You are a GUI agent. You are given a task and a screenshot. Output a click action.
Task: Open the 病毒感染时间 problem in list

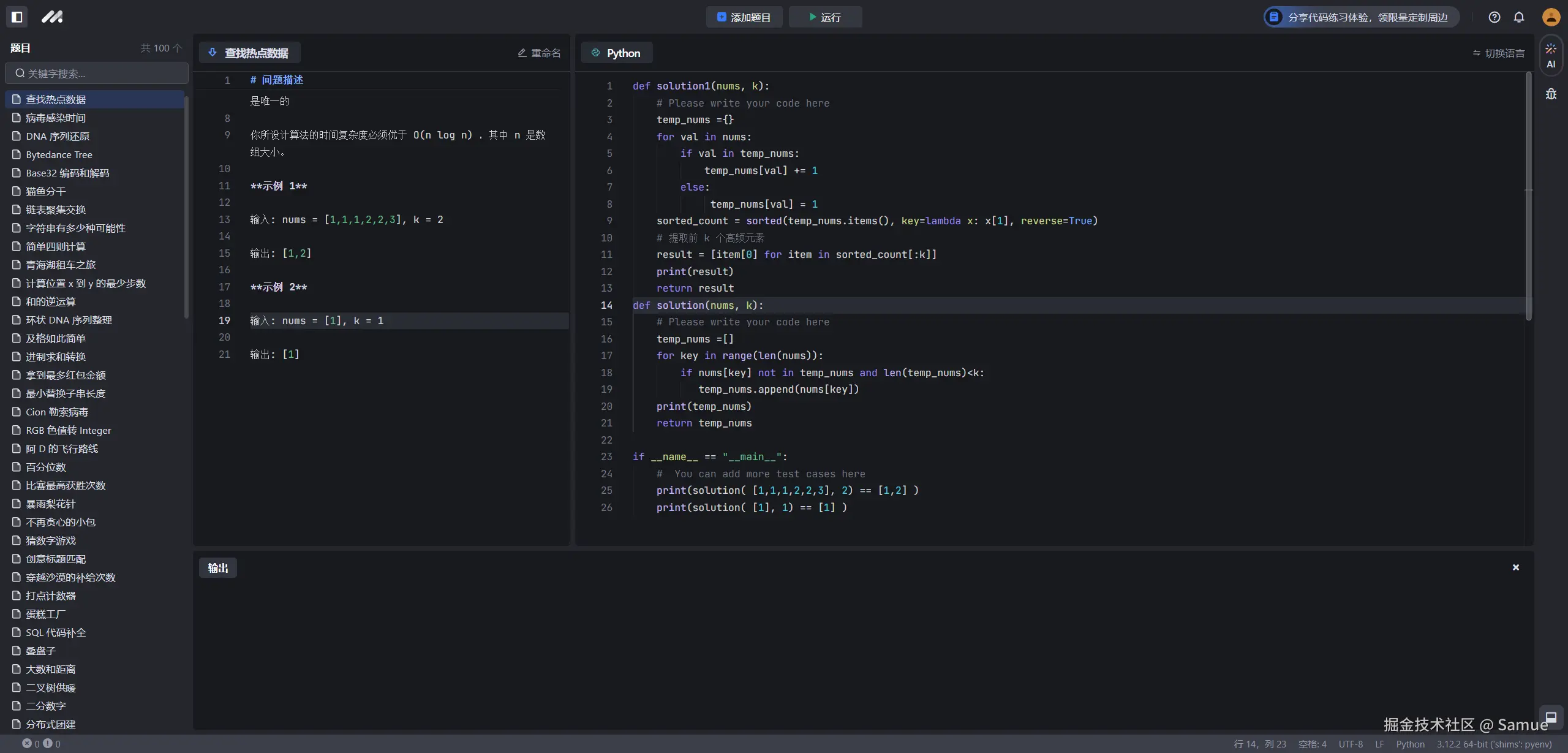pos(56,118)
